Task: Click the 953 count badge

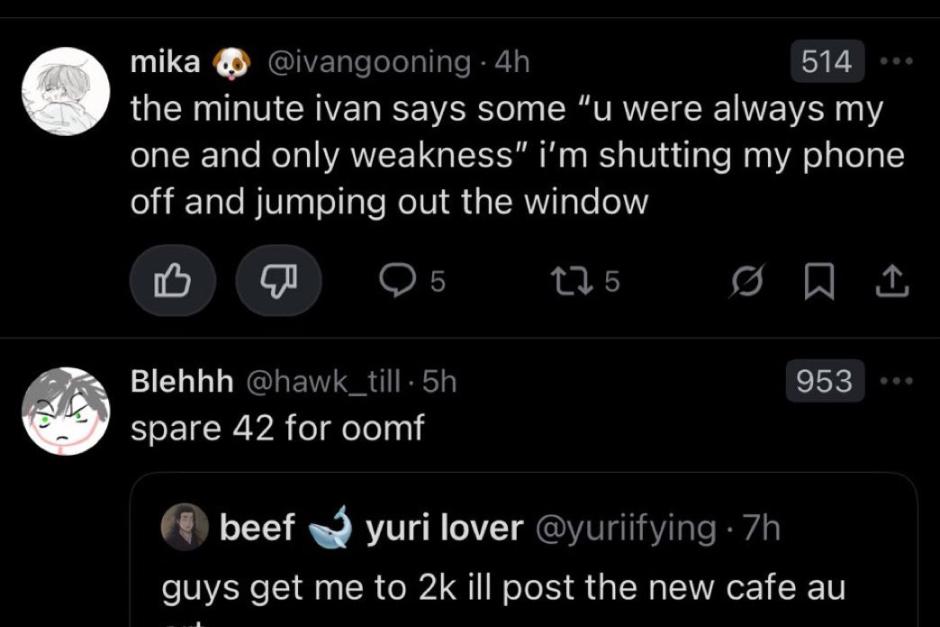Action: tap(826, 381)
